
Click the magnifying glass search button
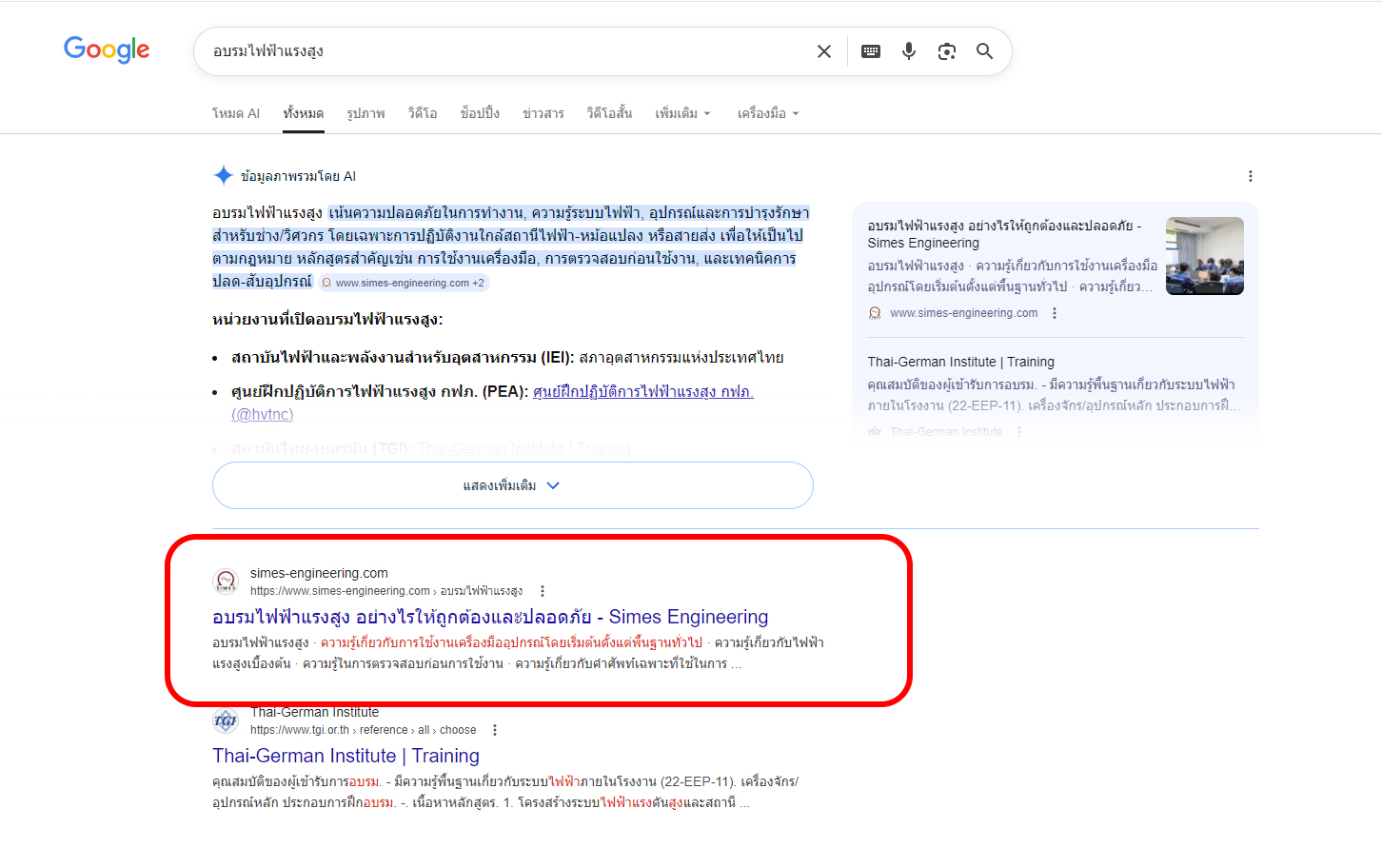click(984, 51)
